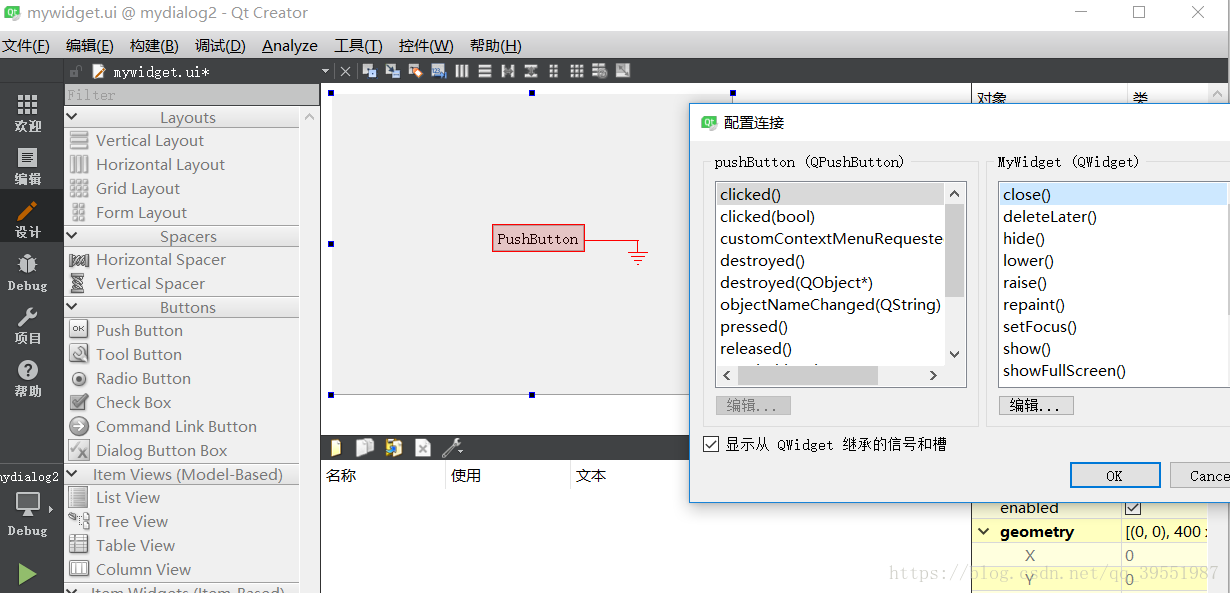Open the action editor wrench configure dropdown
Viewport: 1230px width, 593px height.
tap(453, 447)
